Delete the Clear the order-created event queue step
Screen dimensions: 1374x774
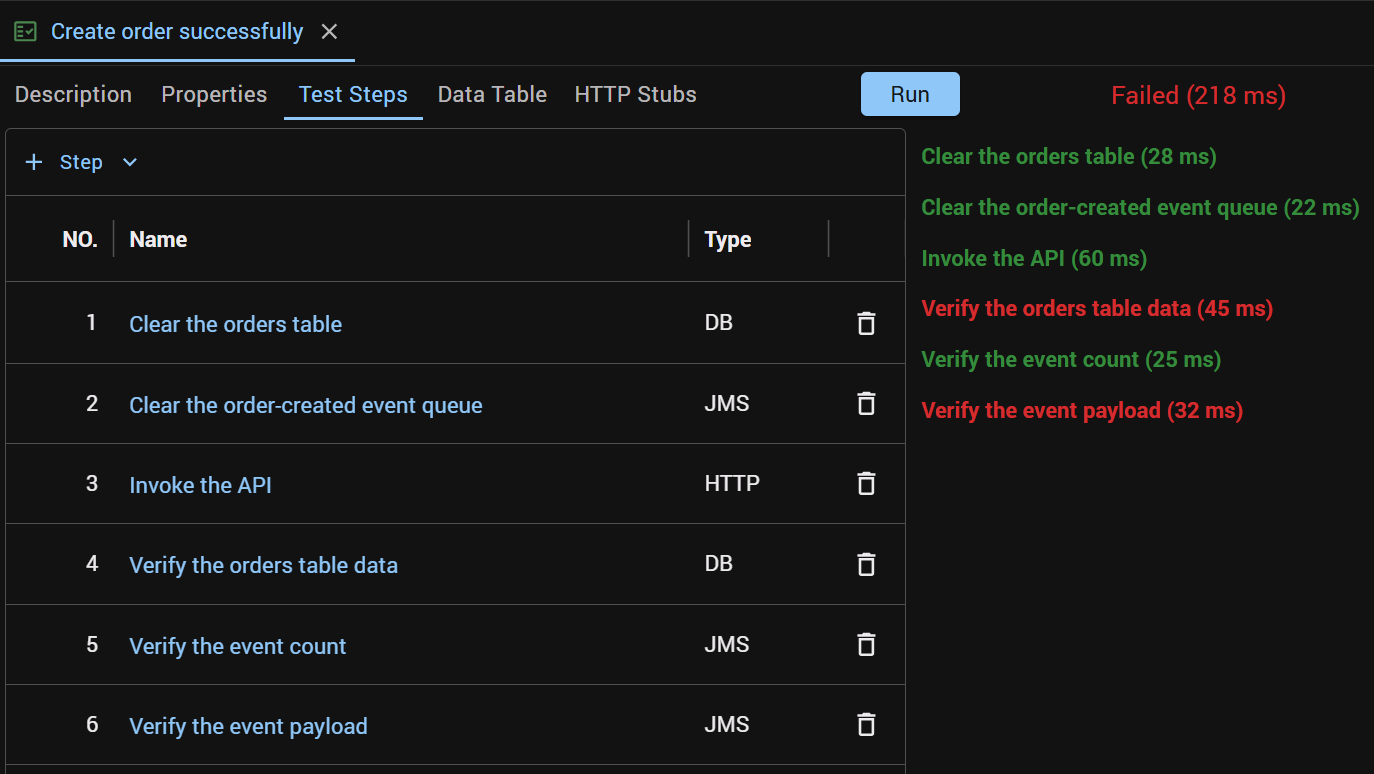click(x=866, y=404)
